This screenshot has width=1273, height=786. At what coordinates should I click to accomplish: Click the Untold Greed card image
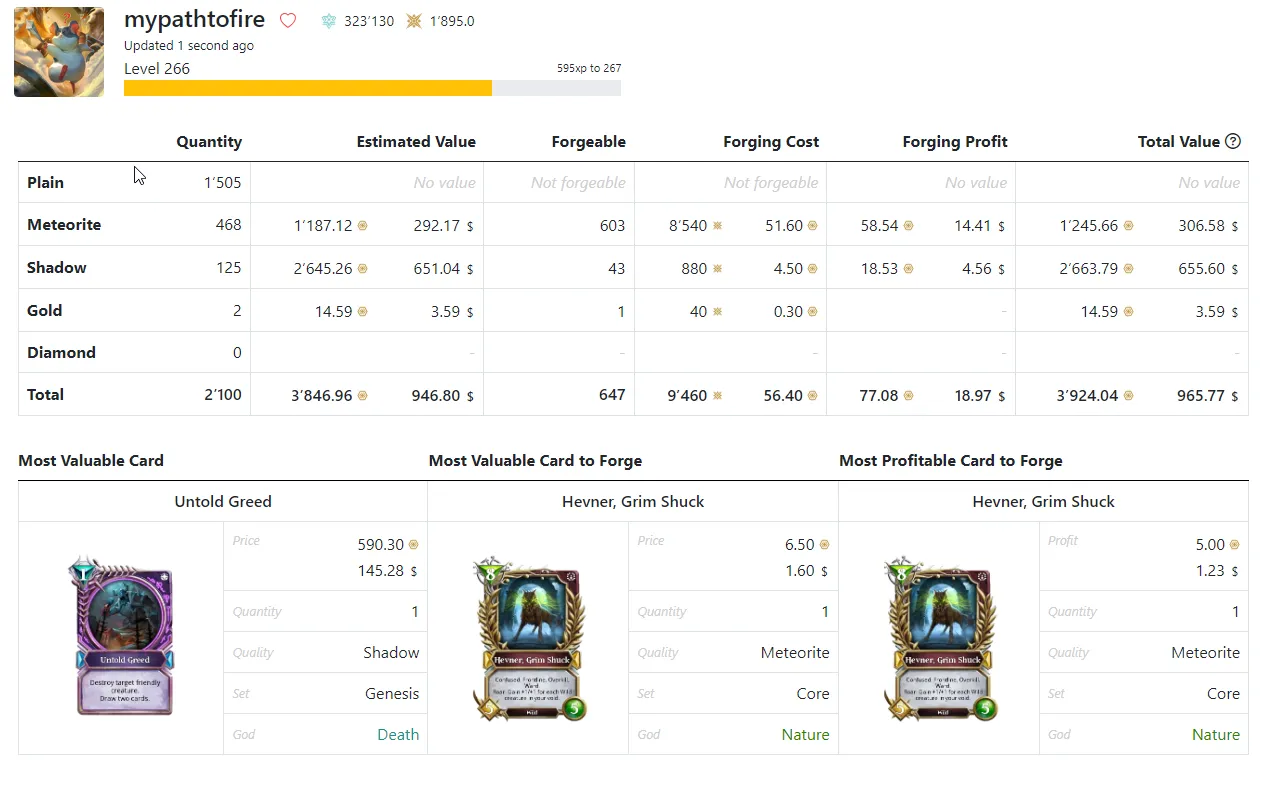click(x=125, y=637)
